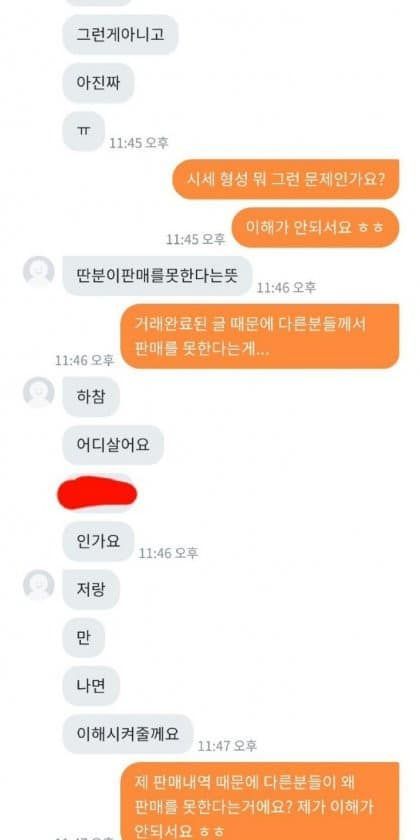Tap the 저랑 message bubble
420x840 pixels.
(91, 589)
